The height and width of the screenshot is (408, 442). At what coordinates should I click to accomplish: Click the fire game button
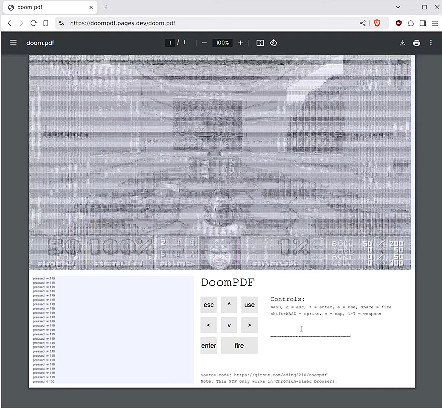pos(239,345)
